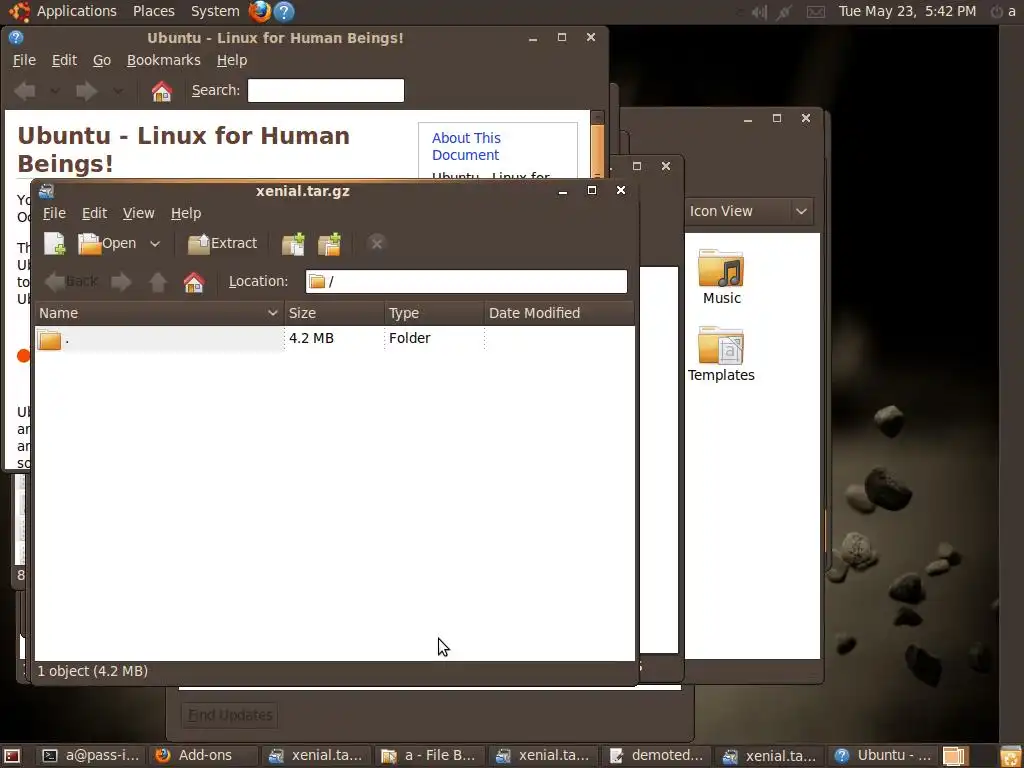Select the '.' folder row in the archive

pos(334,338)
